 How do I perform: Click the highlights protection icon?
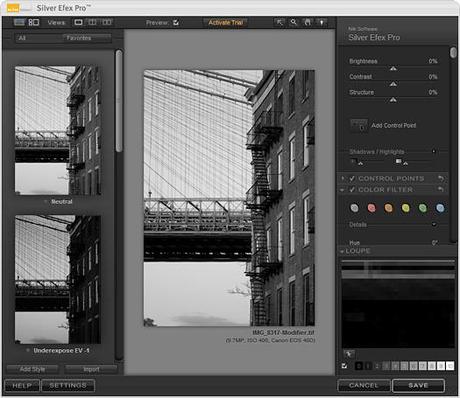pos(398,161)
